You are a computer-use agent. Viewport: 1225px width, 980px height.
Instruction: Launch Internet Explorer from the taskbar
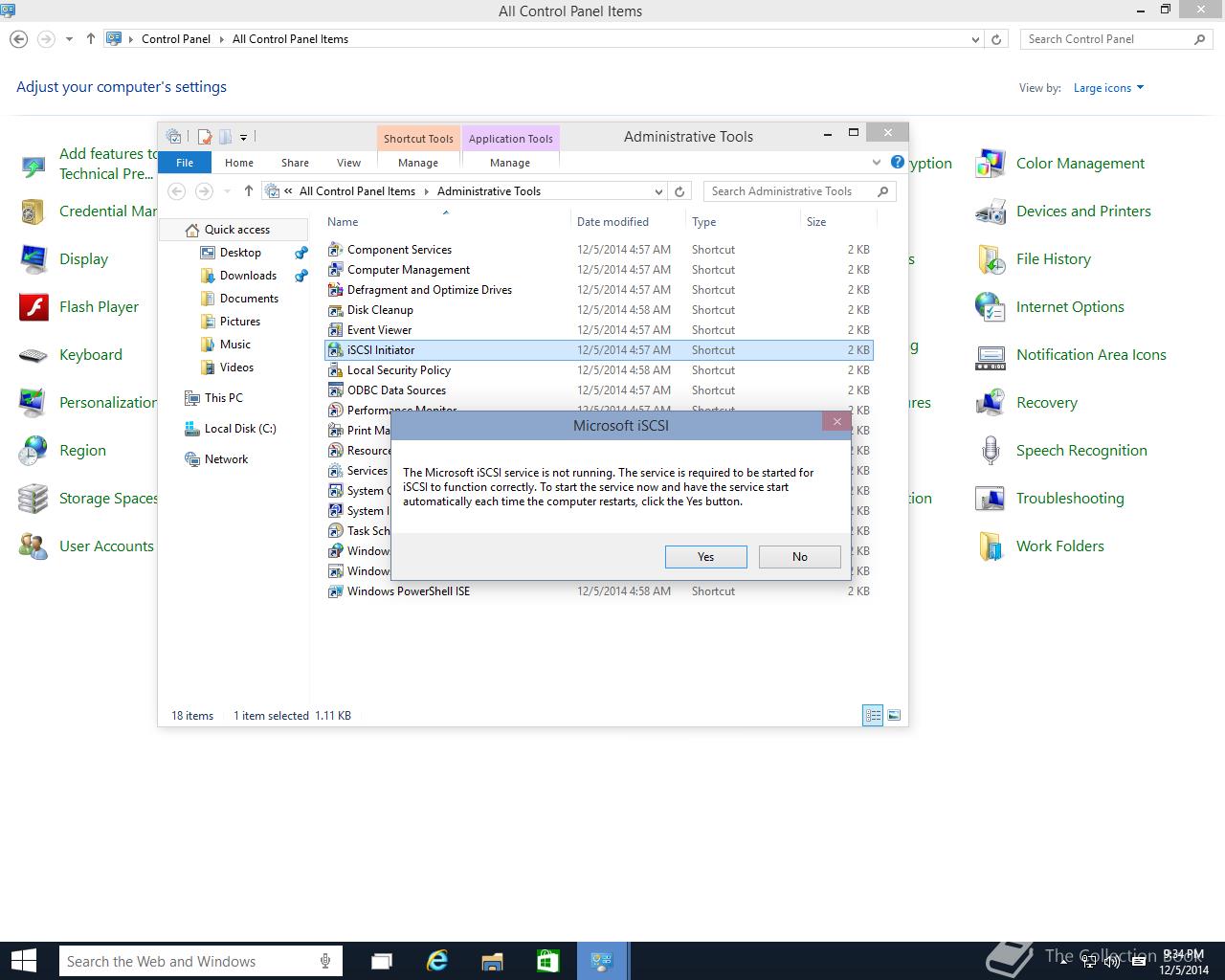[437, 961]
